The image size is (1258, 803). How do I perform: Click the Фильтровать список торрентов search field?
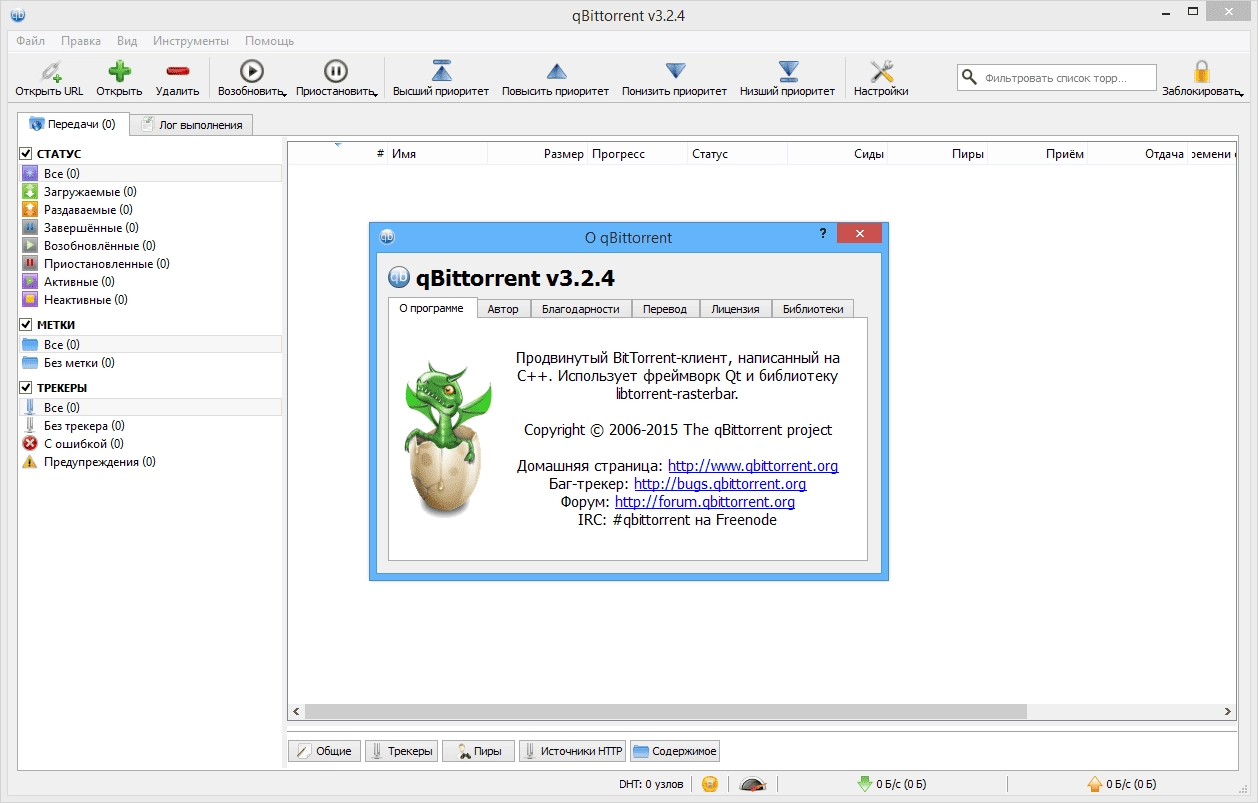(x=1057, y=77)
